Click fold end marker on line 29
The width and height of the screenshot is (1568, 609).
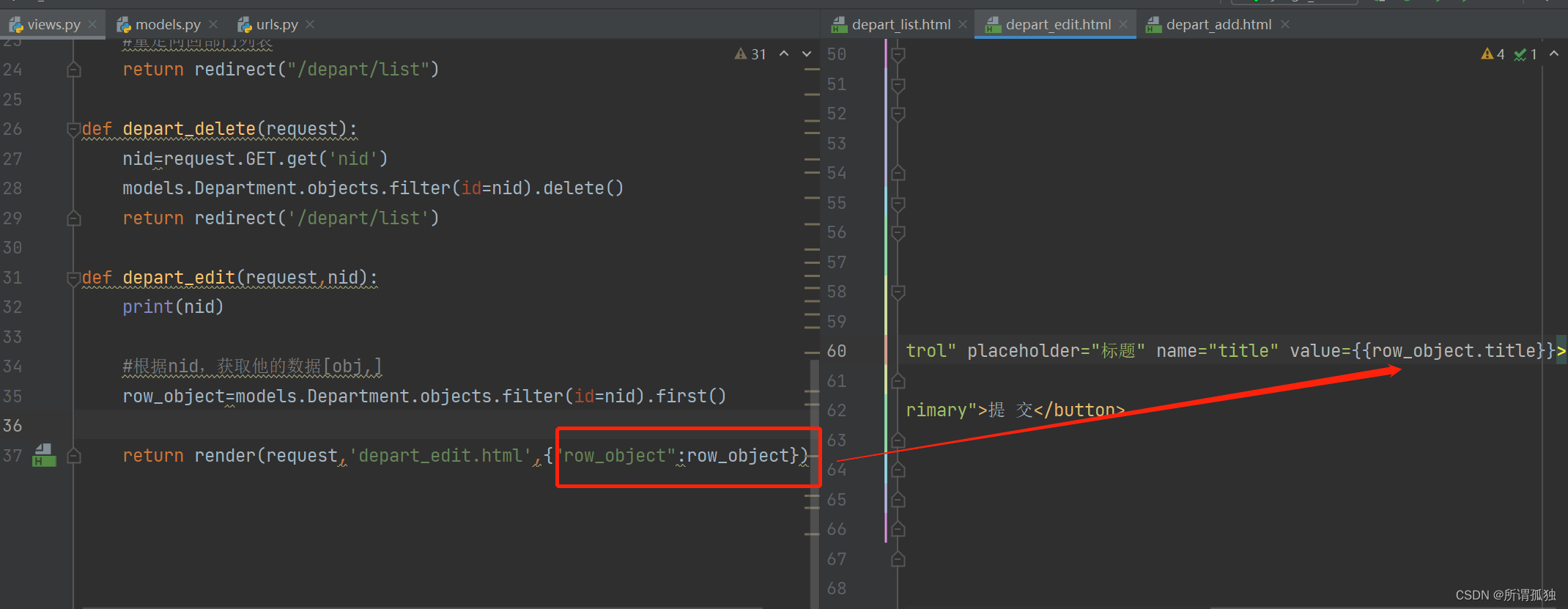(x=73, y=218)
